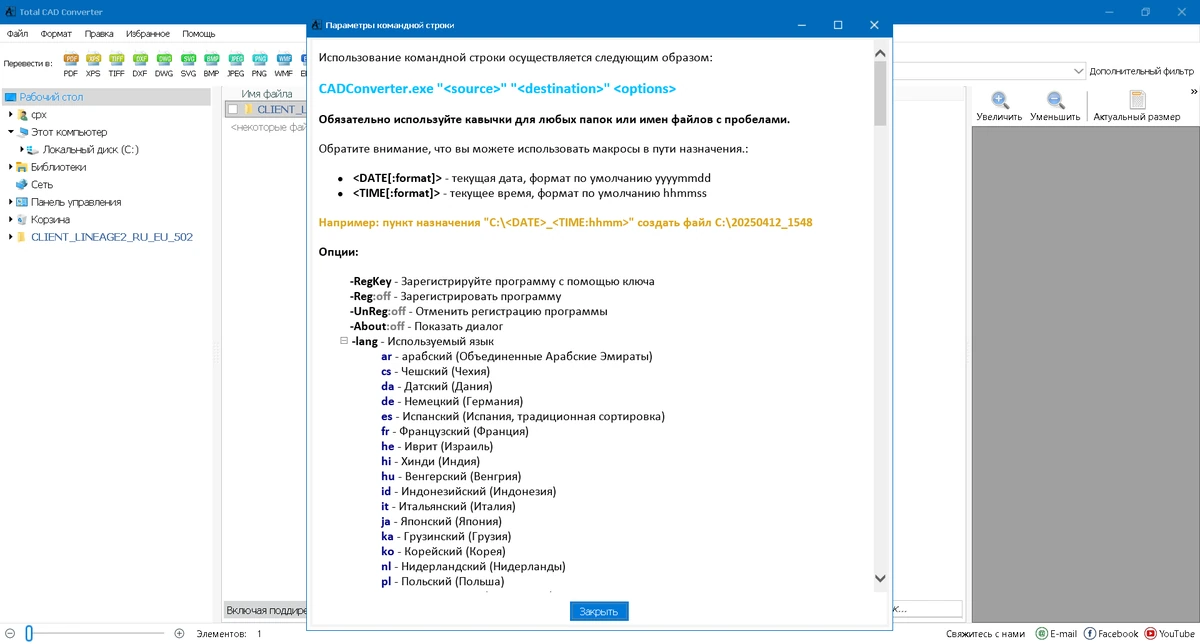Click the Панель управления icon
The width and height of the screenshot is (1200, 644).
(23, 202)
